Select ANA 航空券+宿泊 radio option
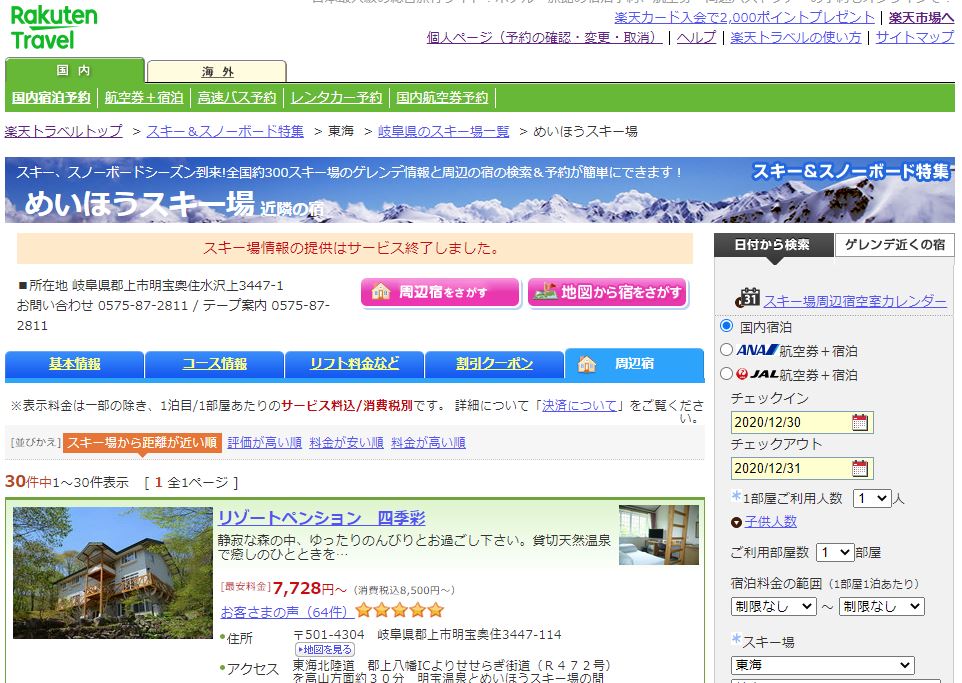The width and height of the screenshot is (962, 683). coord(726,350)
